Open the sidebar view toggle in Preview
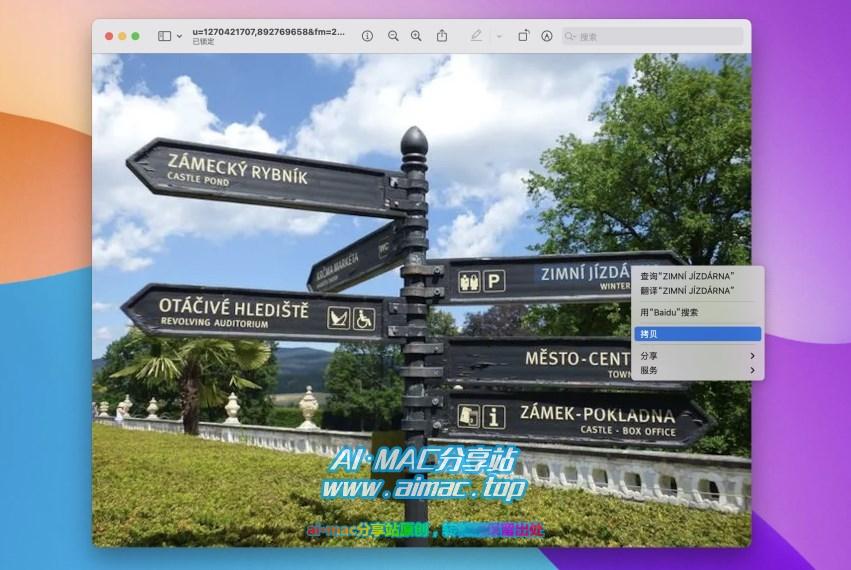Image resolution: width=851 pixels, height=570 pixels. pos(164,36)
